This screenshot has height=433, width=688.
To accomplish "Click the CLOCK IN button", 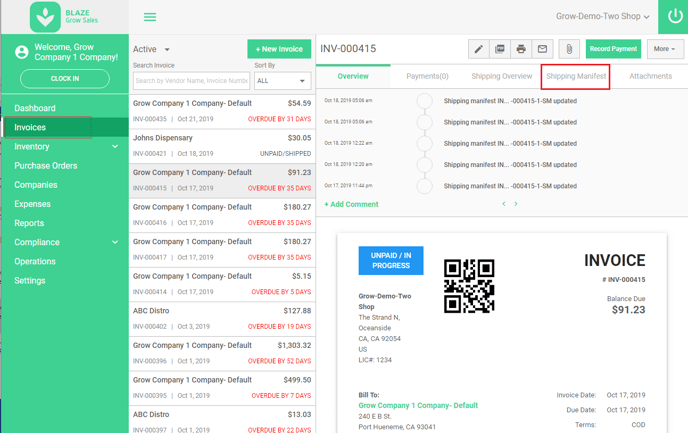I will click(x=65, y=79).
